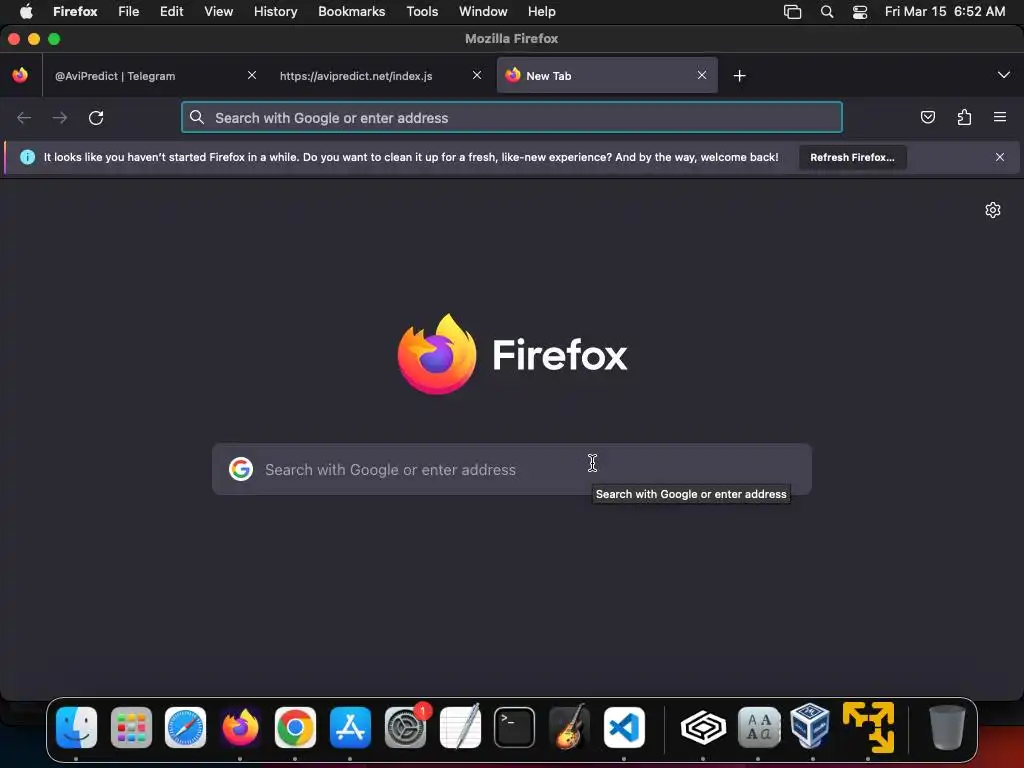1024x768 pixels.
Task: Launch Google Chrome from the dock
Action: tap(295, 727)
